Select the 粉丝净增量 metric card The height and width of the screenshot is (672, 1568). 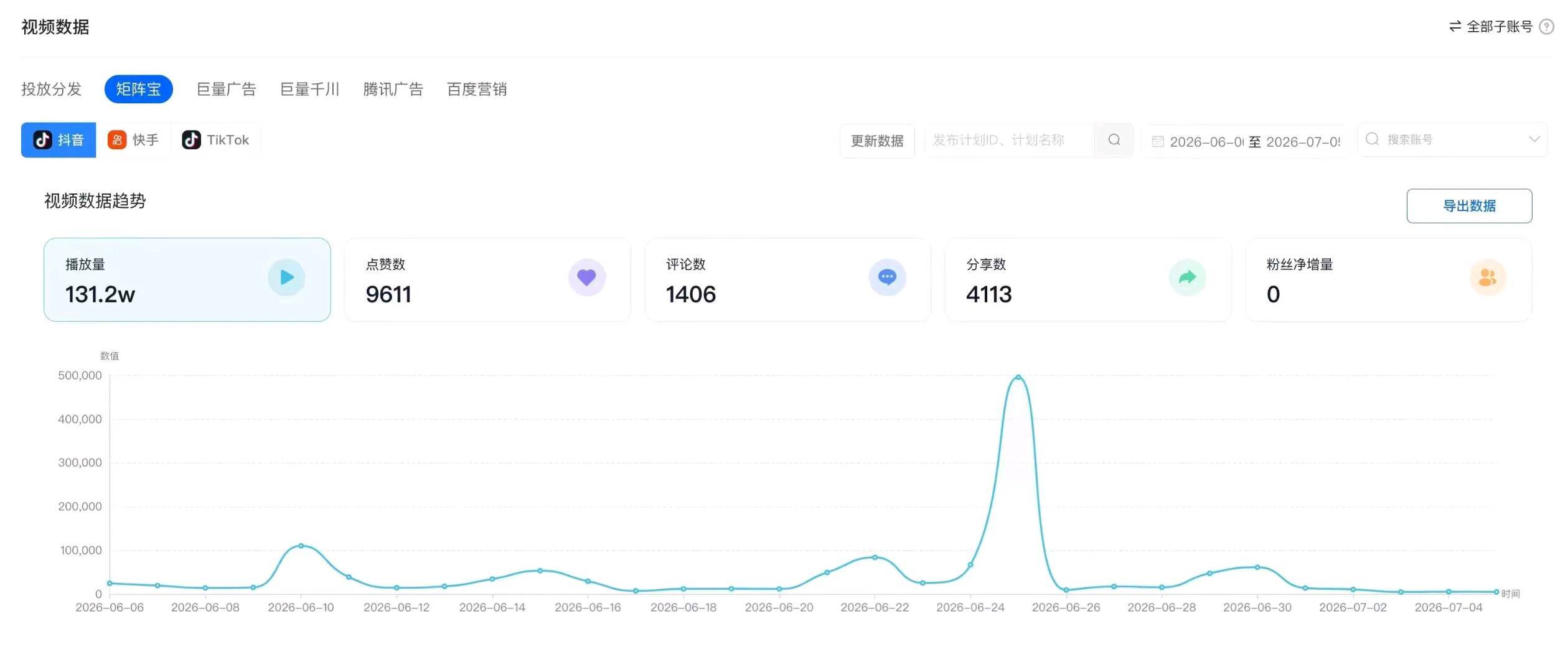[x=1389, y=279]
